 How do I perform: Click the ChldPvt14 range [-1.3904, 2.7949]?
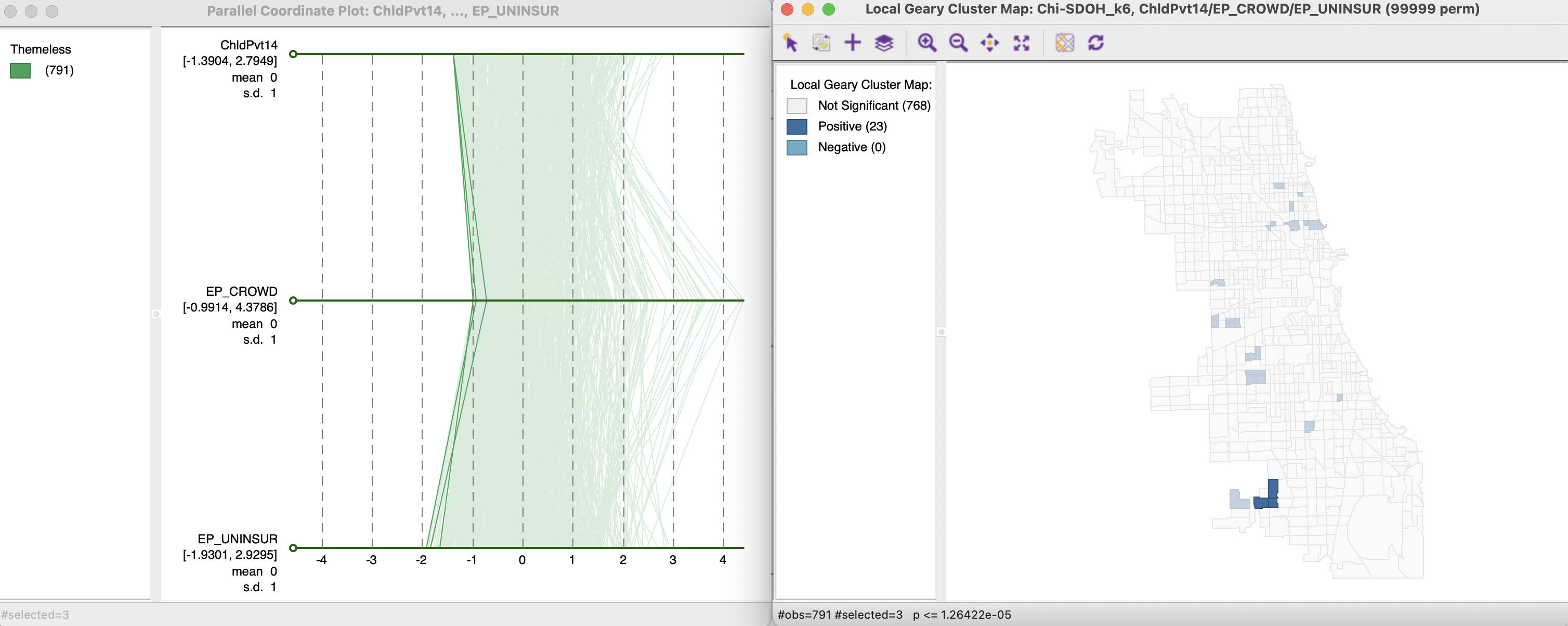click(229, 61)
